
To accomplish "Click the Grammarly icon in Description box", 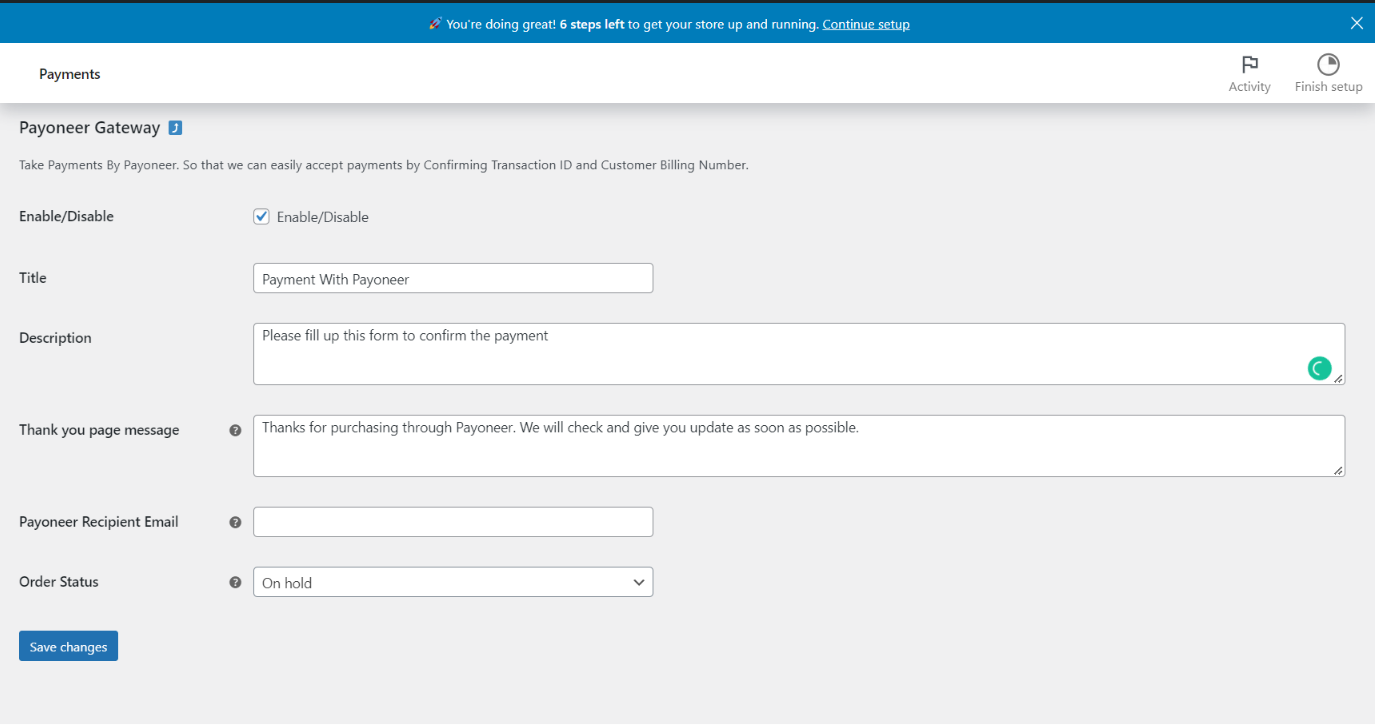I will [x=1319, y=369].
